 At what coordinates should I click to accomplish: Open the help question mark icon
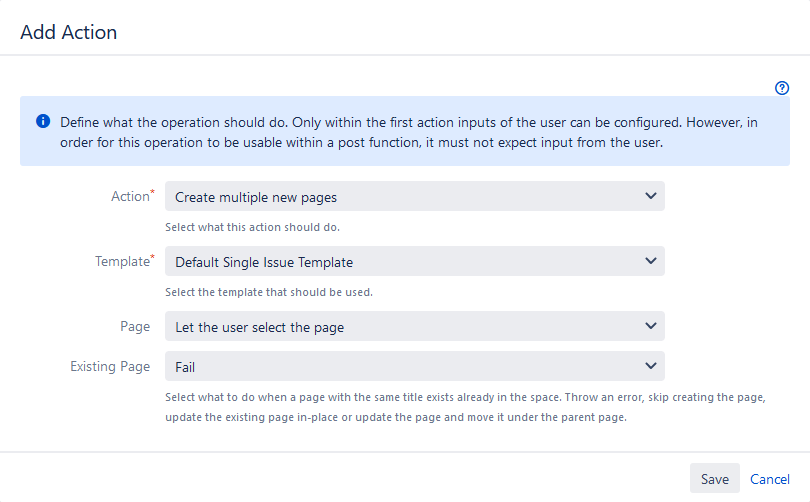(782, 88)
